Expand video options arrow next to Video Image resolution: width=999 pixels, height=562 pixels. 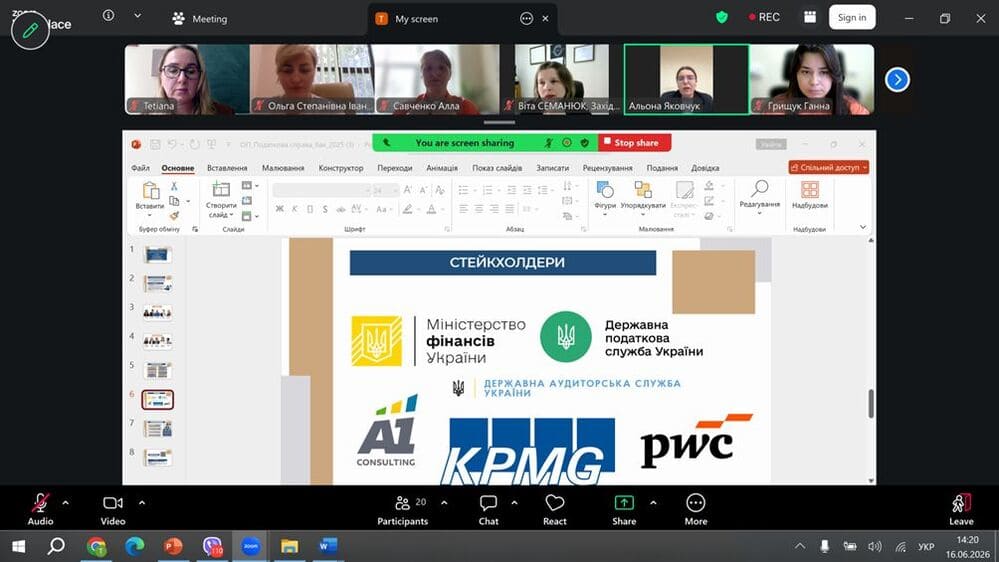click(142, 503)
